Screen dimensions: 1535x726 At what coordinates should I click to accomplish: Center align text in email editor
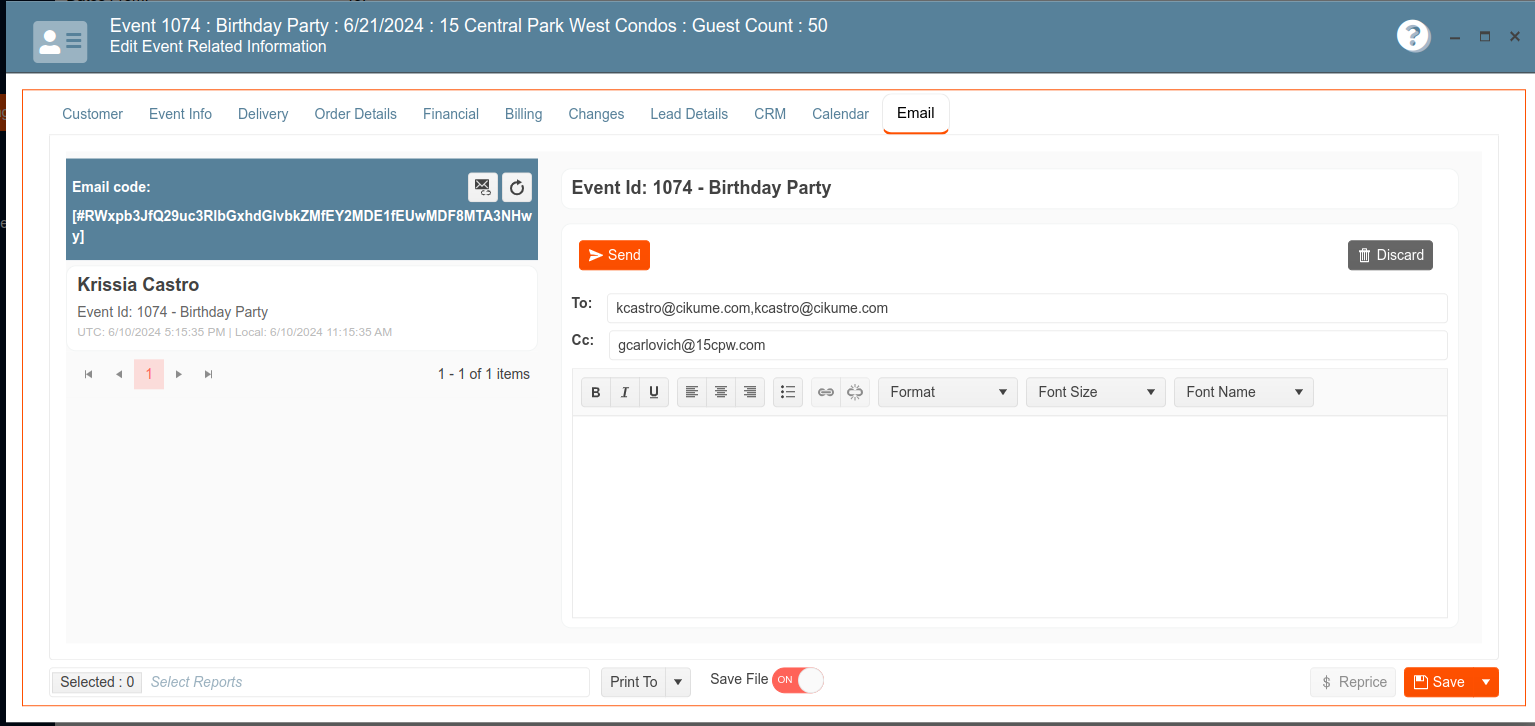point(721,392)
